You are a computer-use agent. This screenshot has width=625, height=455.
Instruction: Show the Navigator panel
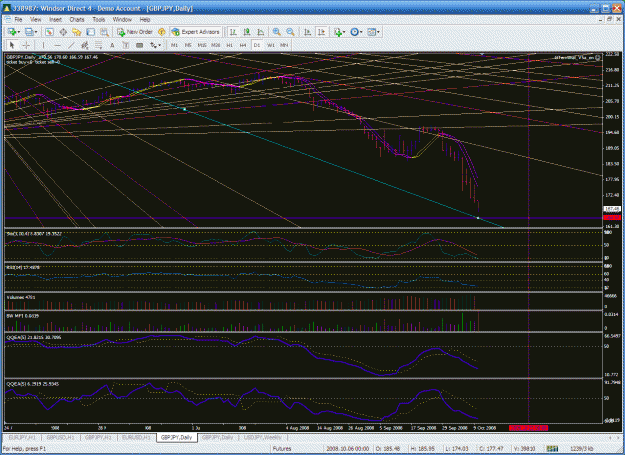[77, 32]
